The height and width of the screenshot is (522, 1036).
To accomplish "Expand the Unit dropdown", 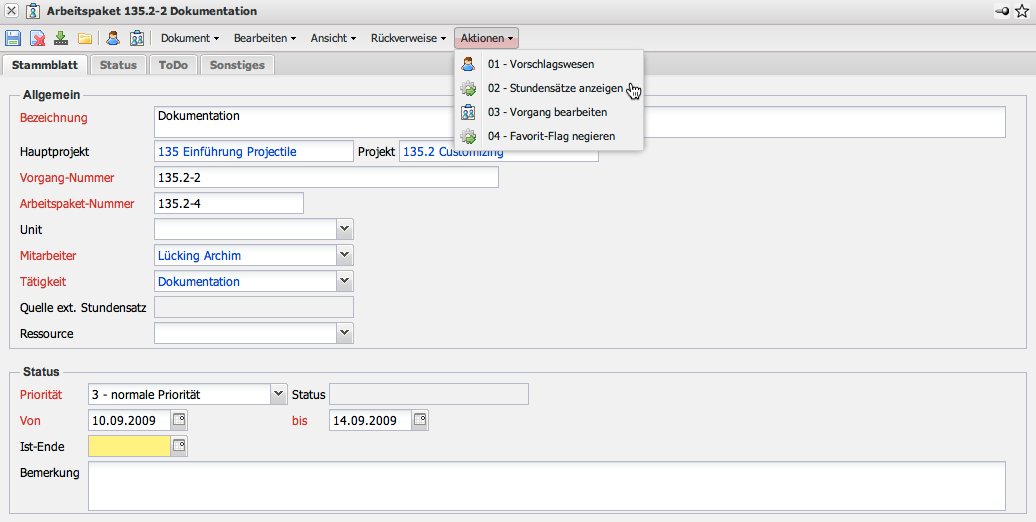I will coord(345,229).
